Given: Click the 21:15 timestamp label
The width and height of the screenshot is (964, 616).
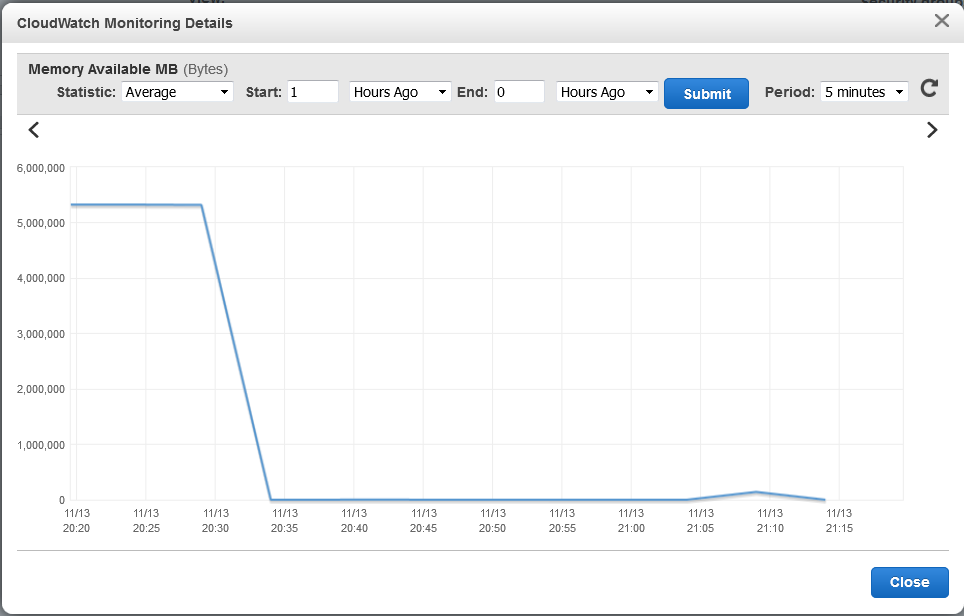Looking at the screenshot, I should point(839,527).
